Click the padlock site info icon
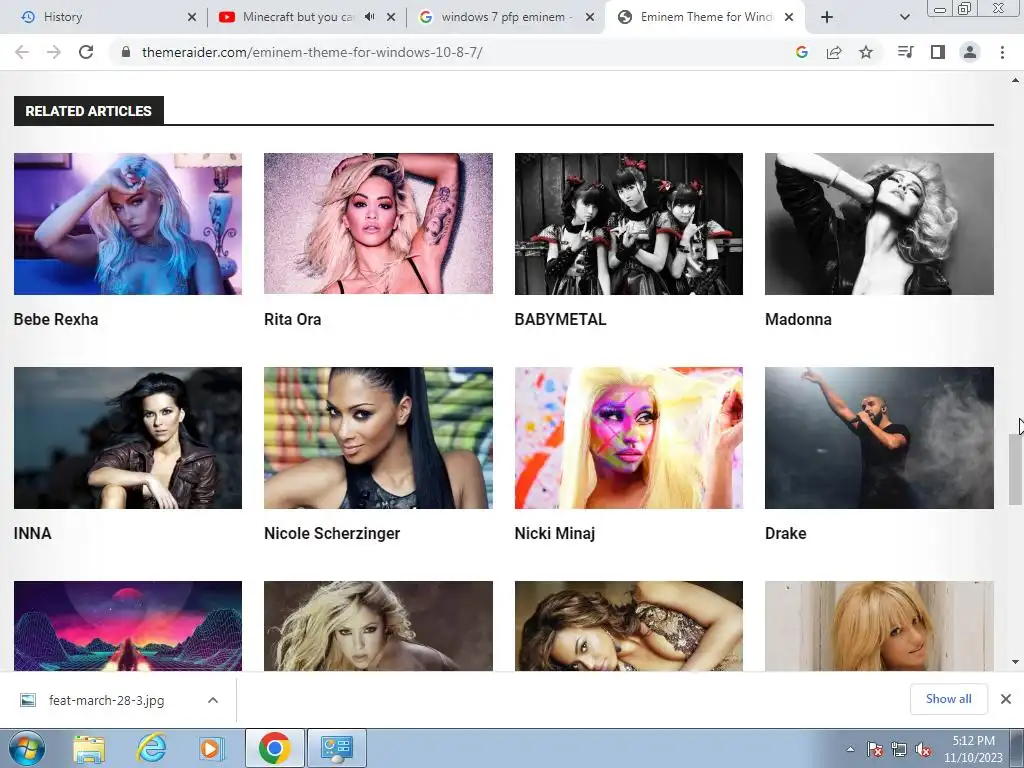The height and width of the screenshot is (768, 1024). click(x=126, y=52)
